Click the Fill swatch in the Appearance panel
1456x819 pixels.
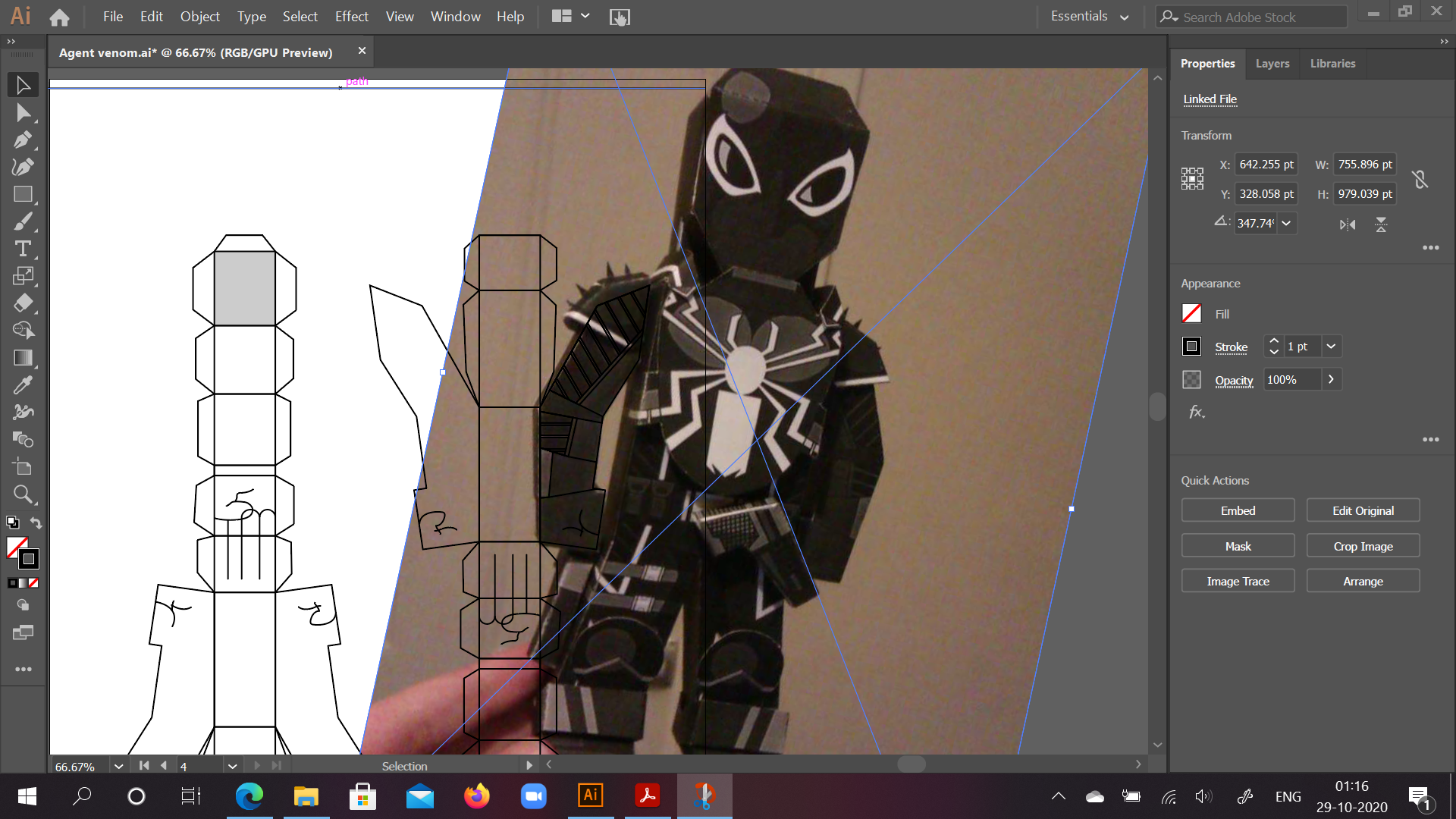1191,313
